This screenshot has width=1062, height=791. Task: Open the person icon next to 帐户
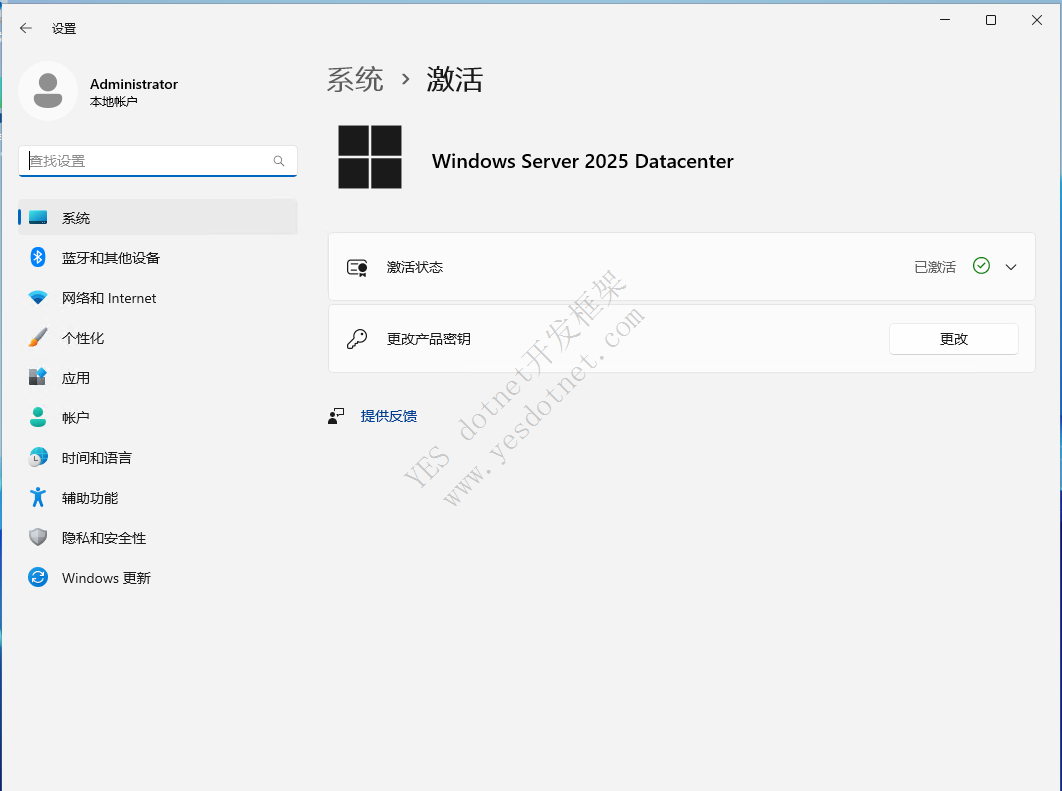point(38,417)
